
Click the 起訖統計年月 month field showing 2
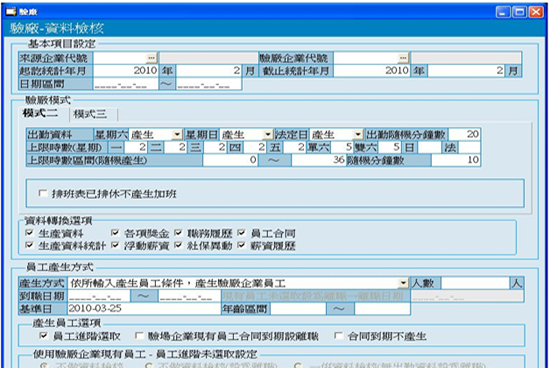click(x=209, y=71)
